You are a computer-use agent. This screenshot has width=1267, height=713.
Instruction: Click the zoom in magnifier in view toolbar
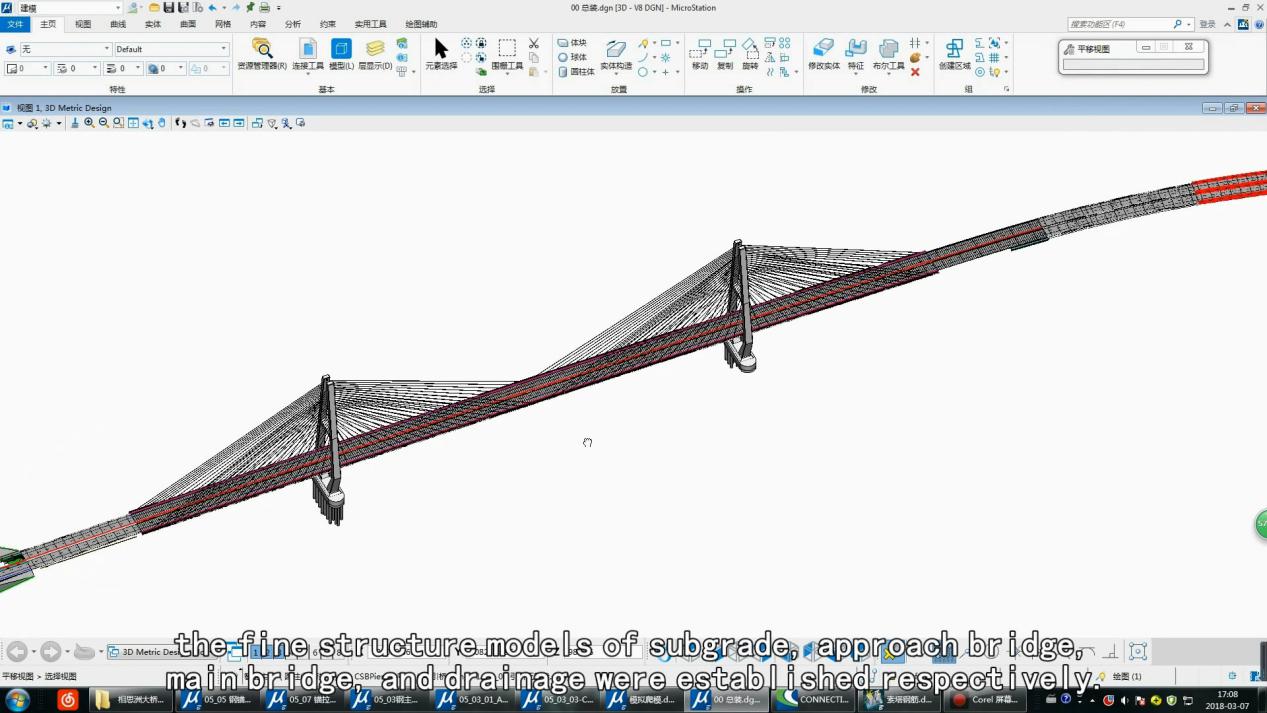(x=89, y=123)
